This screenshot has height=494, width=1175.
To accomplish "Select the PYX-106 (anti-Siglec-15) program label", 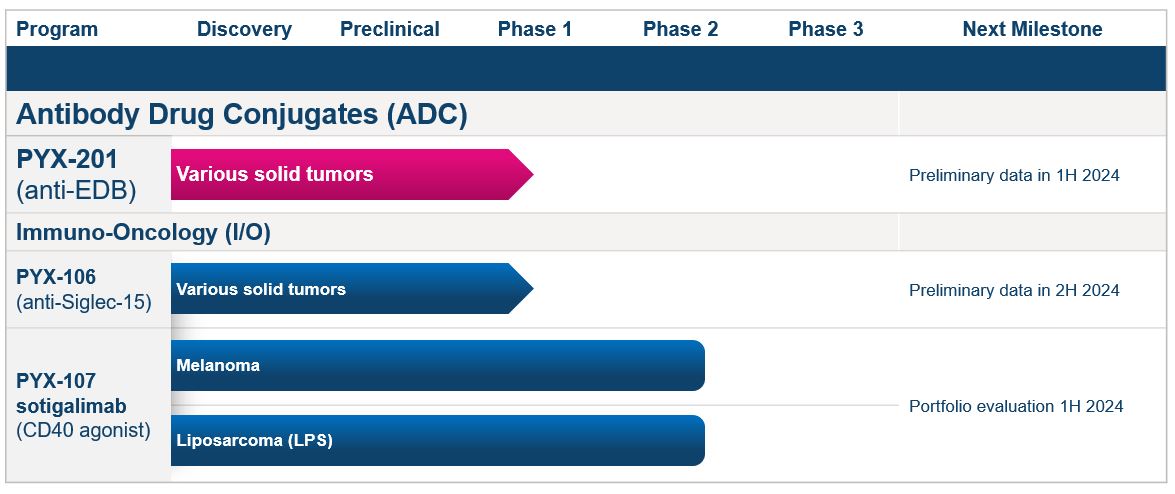I will (83, 289).
